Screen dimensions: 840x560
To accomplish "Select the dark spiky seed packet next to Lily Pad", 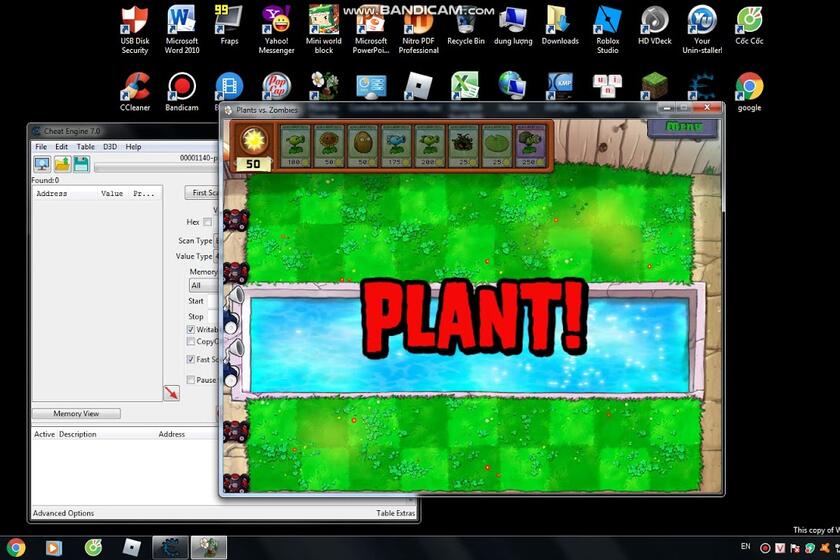I will click(463, 146).
